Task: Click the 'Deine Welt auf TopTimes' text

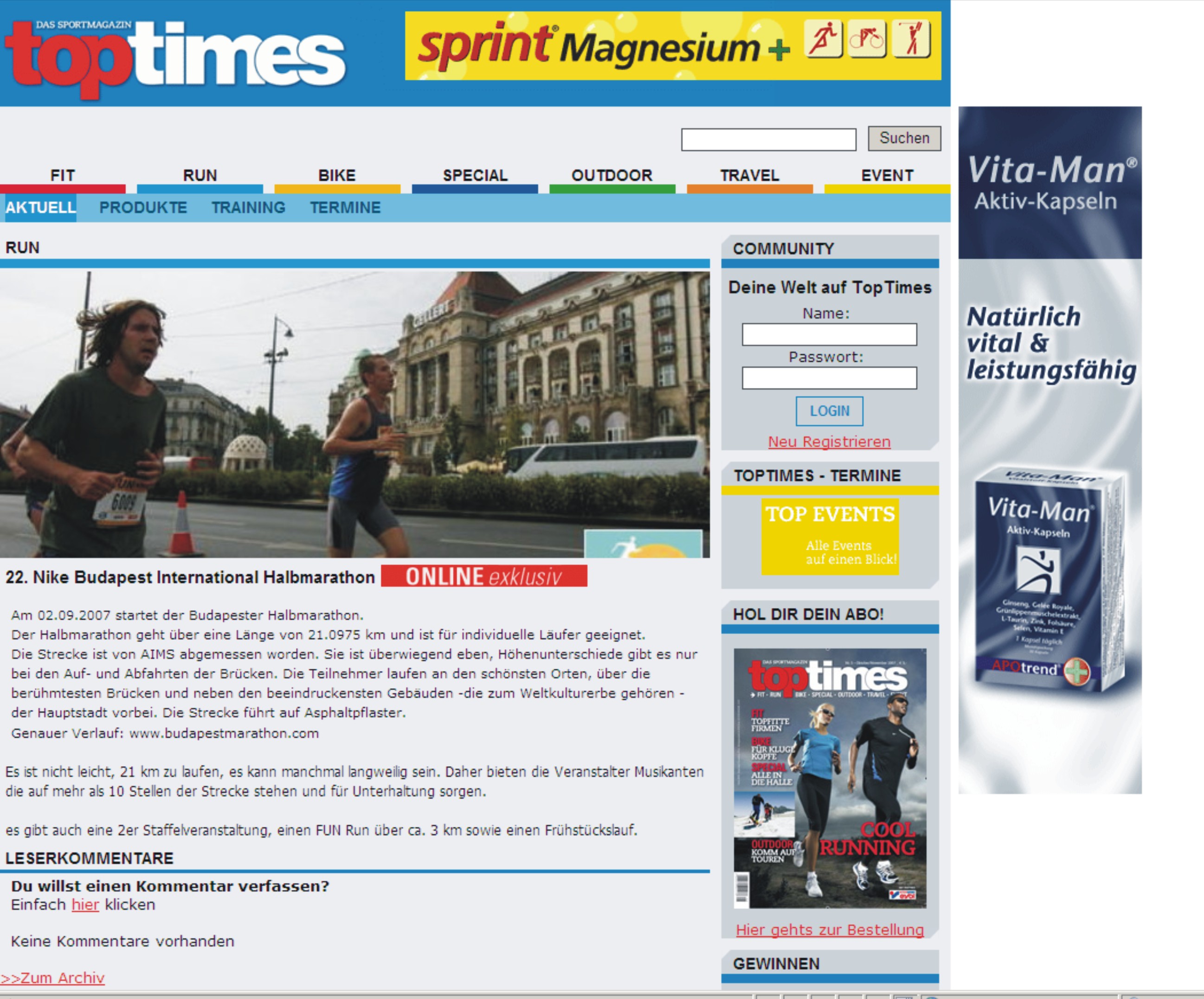Action: click(x=830, y=287)
